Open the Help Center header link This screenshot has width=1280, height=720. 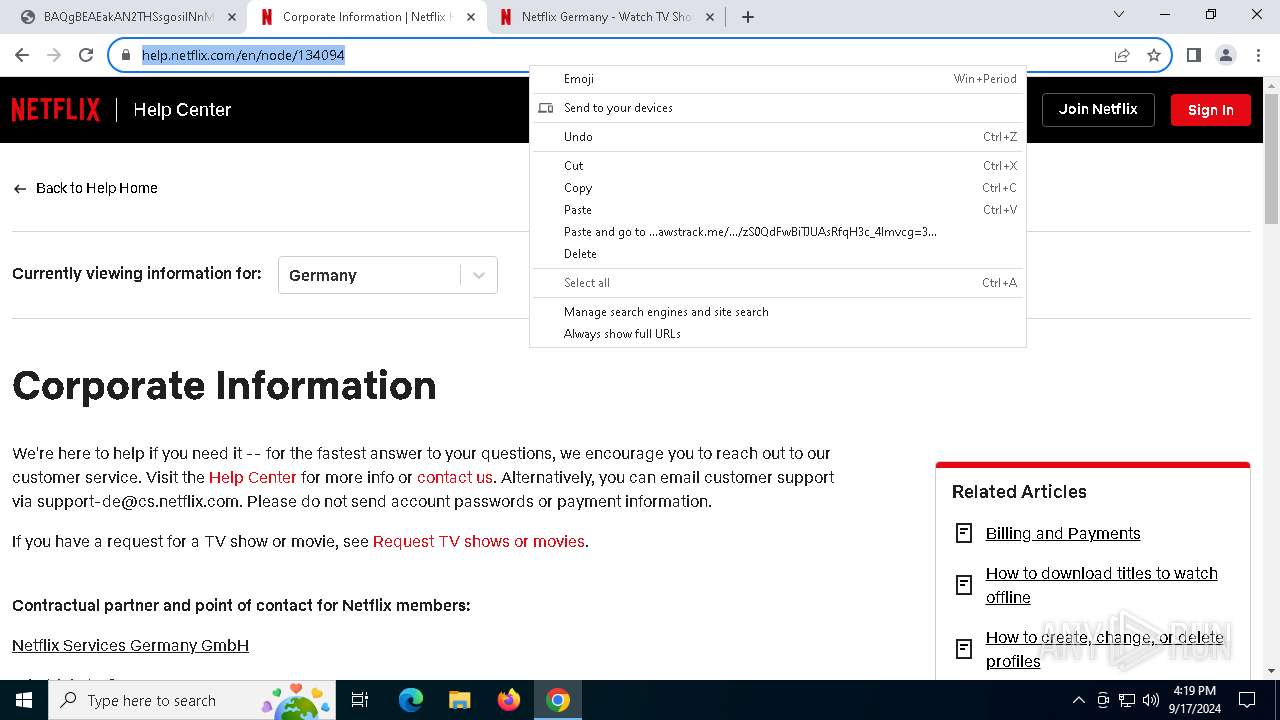click(182, 110)
